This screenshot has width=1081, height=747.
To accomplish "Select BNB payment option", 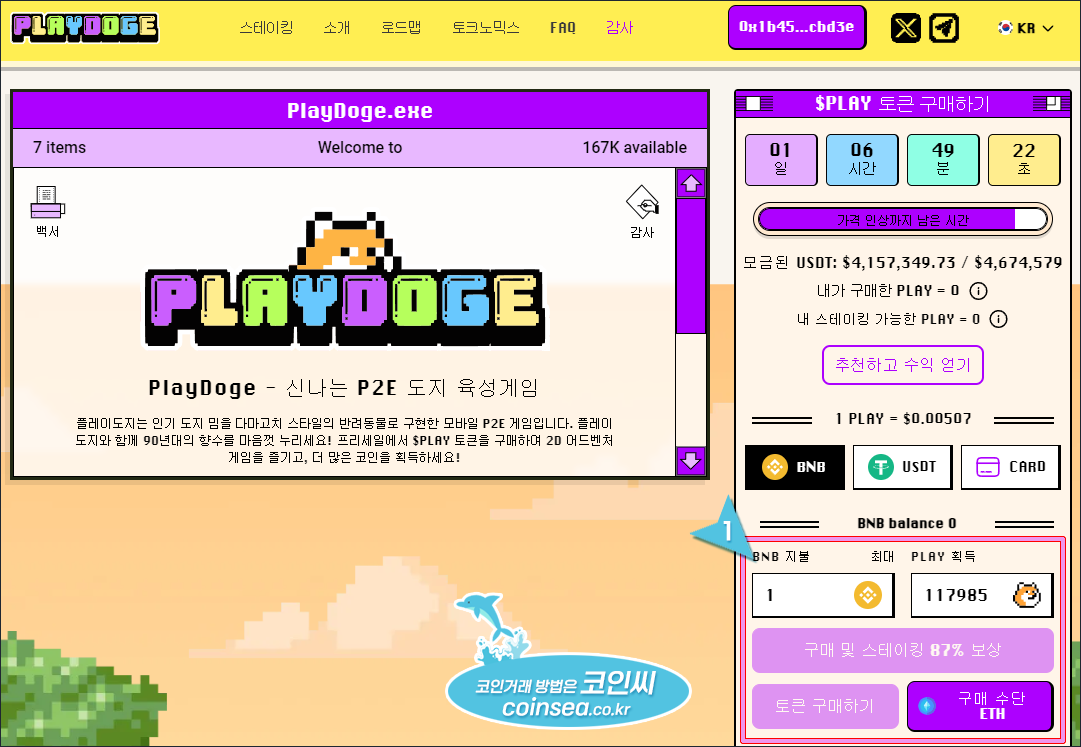I will coord(795,467).
